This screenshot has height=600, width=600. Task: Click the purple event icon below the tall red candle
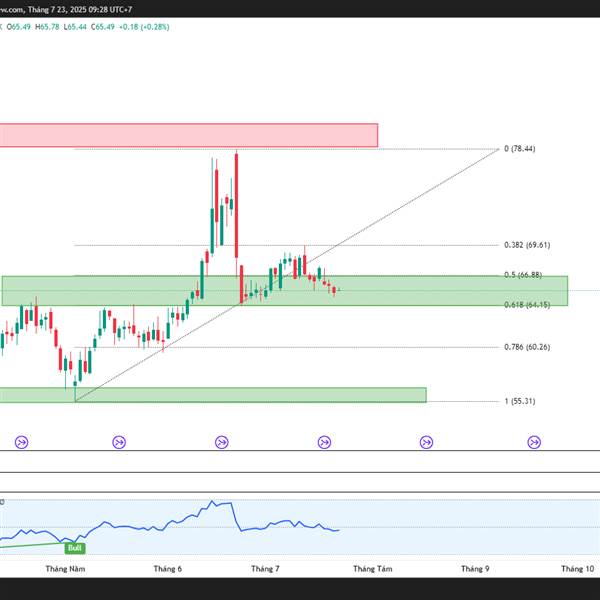point(222,442)
